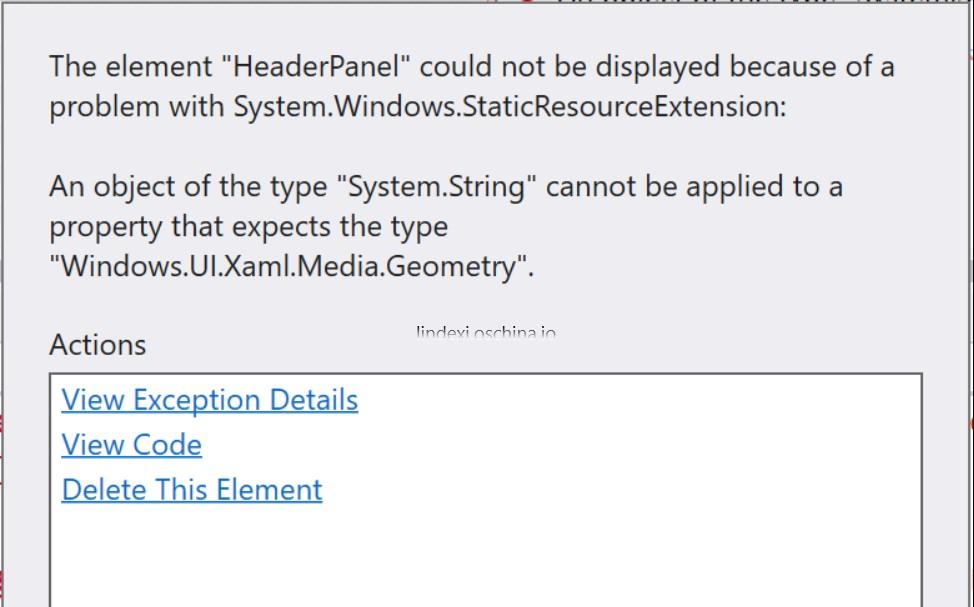Click the line "property that expects the type"
The height and width of the screenshot is (607, 974).
click(248, 227)
